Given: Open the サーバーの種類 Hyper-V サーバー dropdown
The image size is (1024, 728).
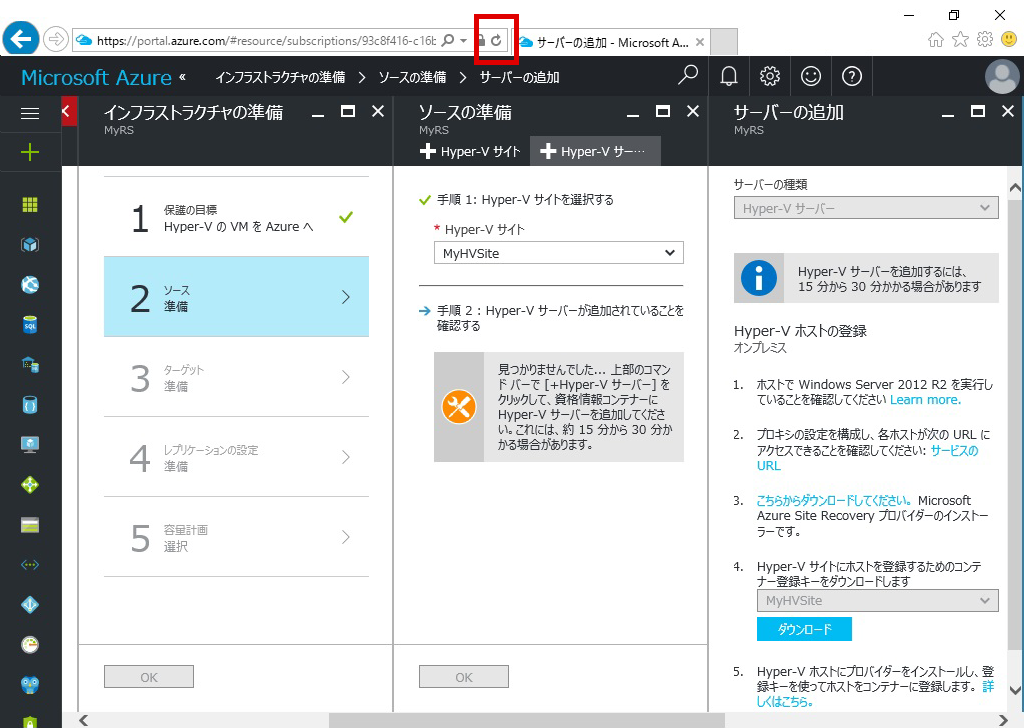Looking at the screenshot, I should 866,208.
